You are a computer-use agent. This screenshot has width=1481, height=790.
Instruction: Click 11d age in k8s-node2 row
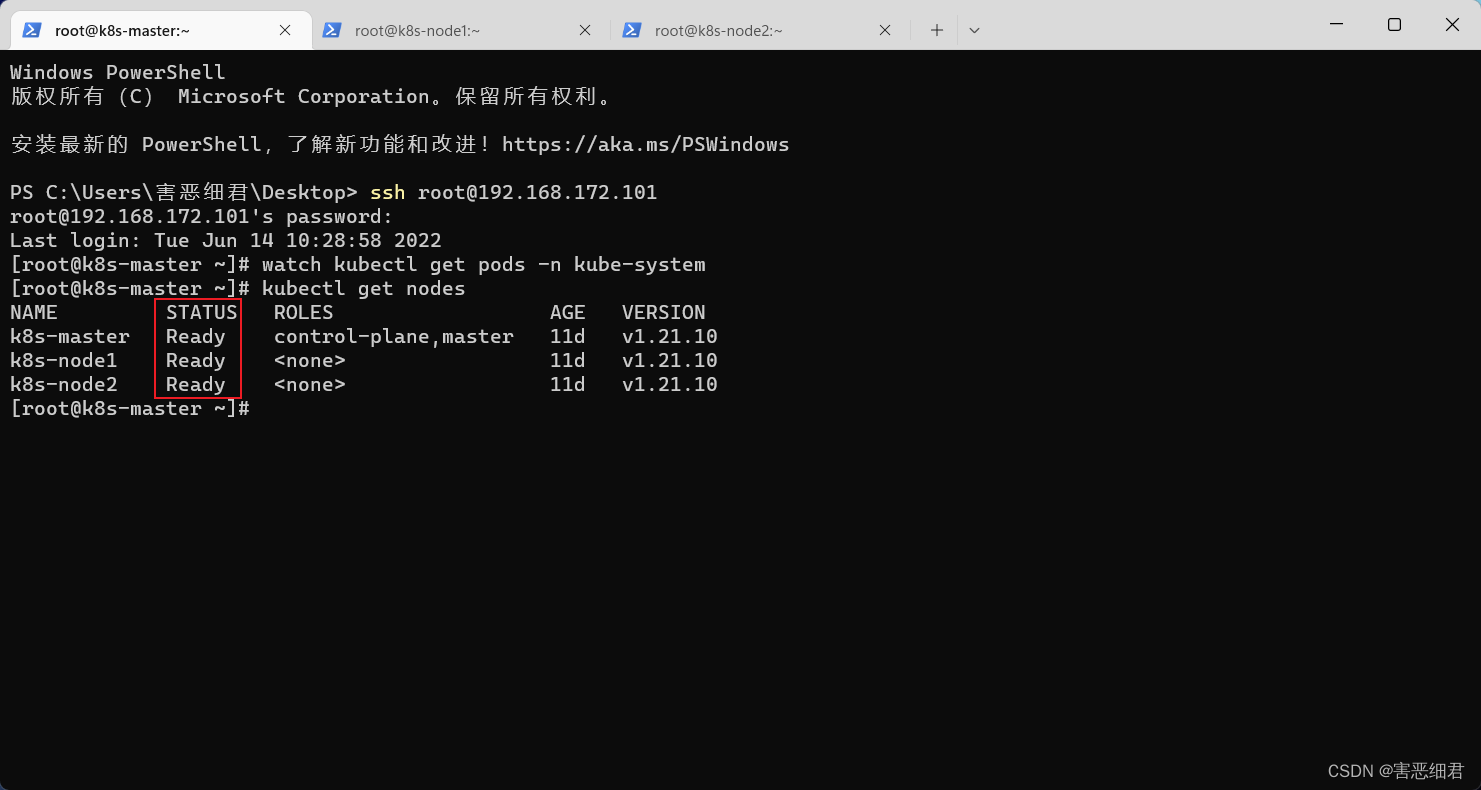click(568, 384)
